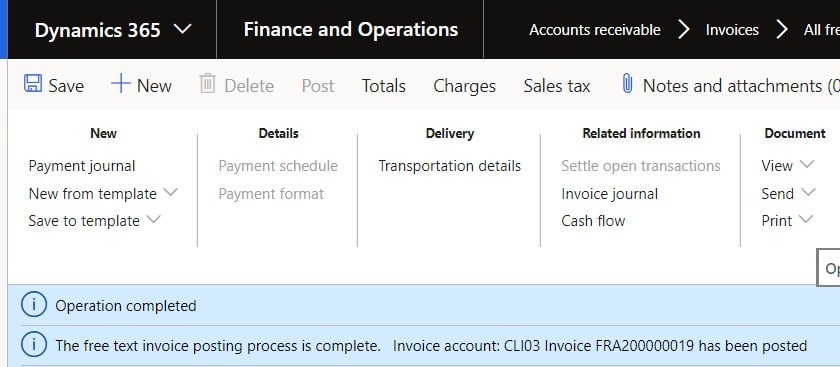Open the Totals menu item
Viewport: 840px width, 367px height.
[x=384, y=86]
